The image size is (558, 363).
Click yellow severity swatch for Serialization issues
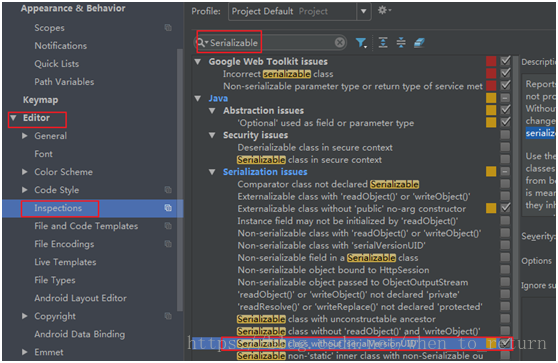point(491,172)
